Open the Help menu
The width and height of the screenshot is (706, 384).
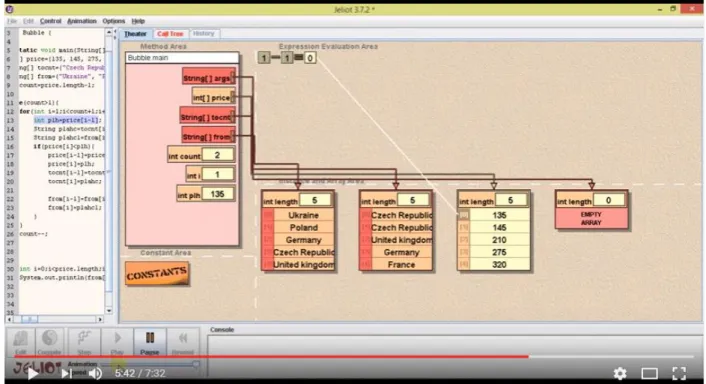click(x=138, y=21)
